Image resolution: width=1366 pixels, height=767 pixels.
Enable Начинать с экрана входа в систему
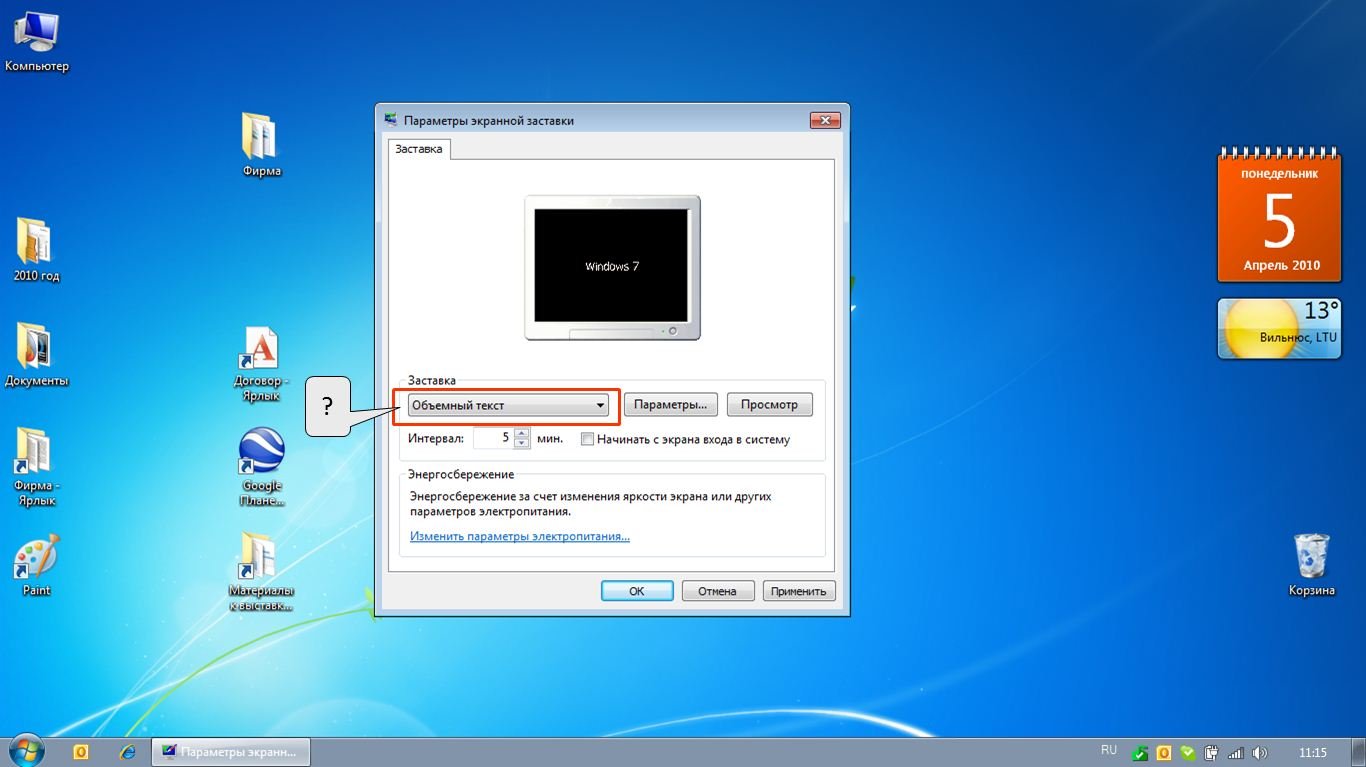pyautogui.click(x=588, y=439)
